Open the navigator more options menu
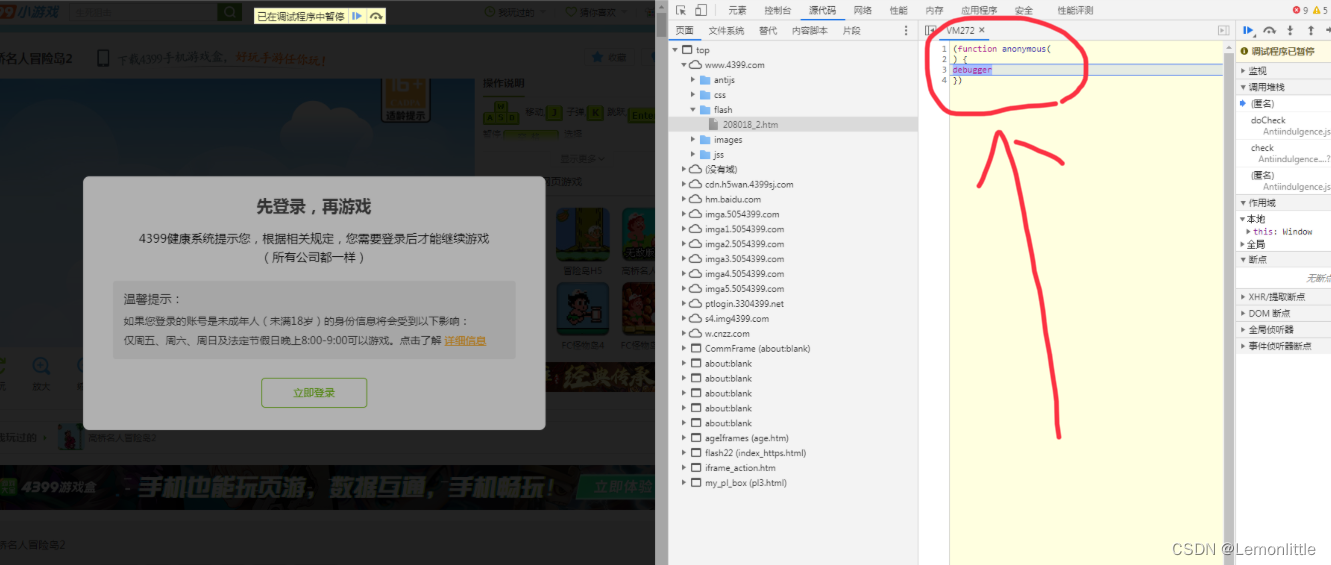This screenshot has width=1331, height=565. [x=907, y=31]
